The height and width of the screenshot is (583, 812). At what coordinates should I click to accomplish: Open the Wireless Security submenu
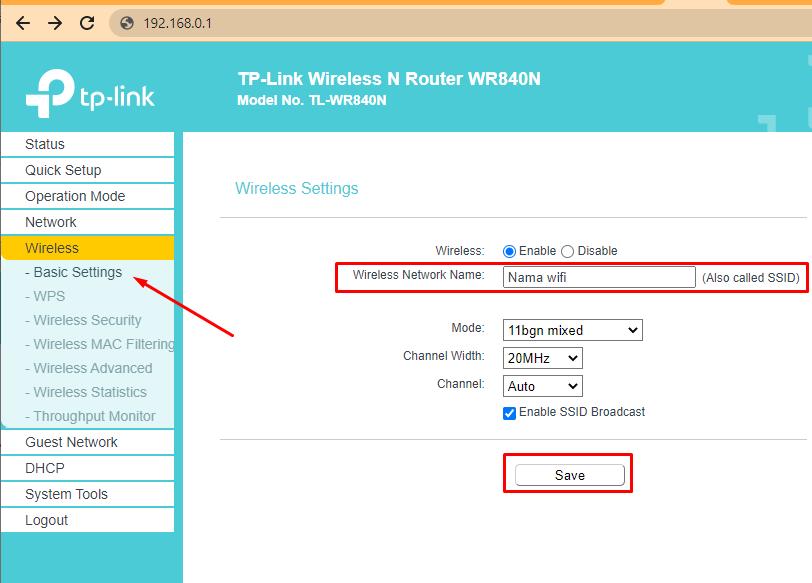pyautogui.click(x=83, y=320)
